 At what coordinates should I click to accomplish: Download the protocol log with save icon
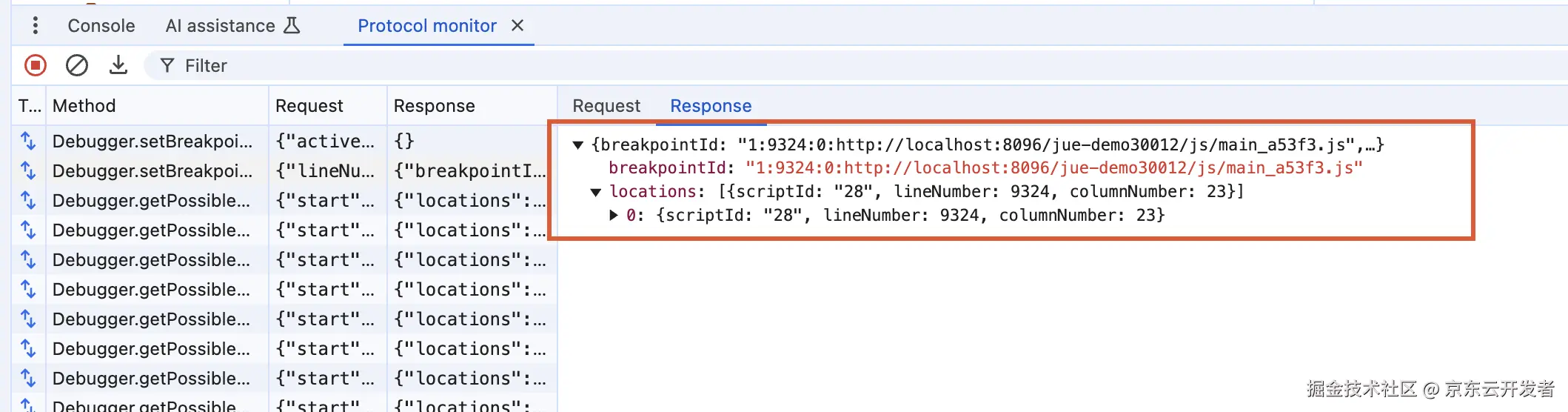(118, 65)
